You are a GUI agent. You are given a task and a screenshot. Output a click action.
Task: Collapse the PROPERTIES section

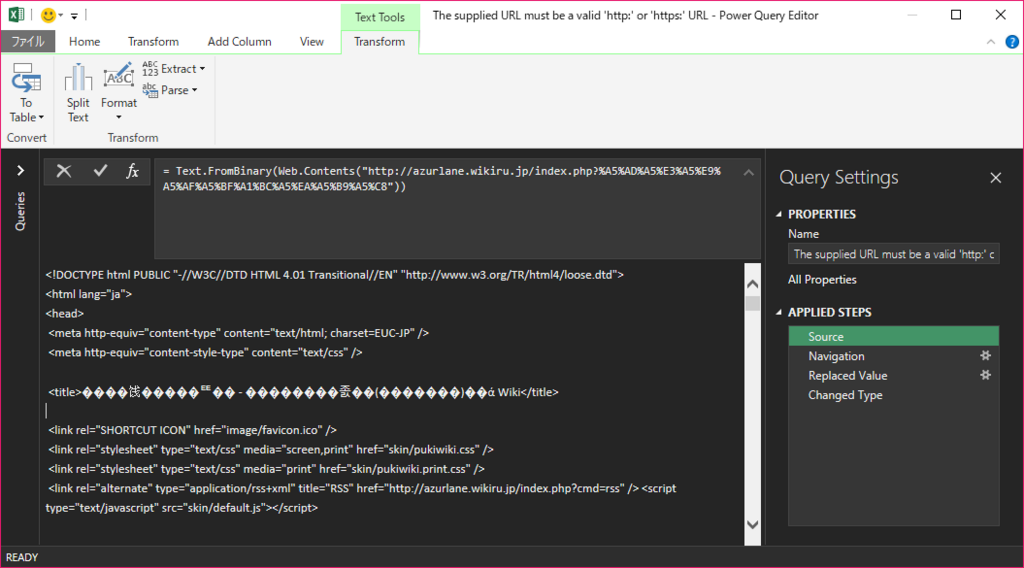click(778, 214)
